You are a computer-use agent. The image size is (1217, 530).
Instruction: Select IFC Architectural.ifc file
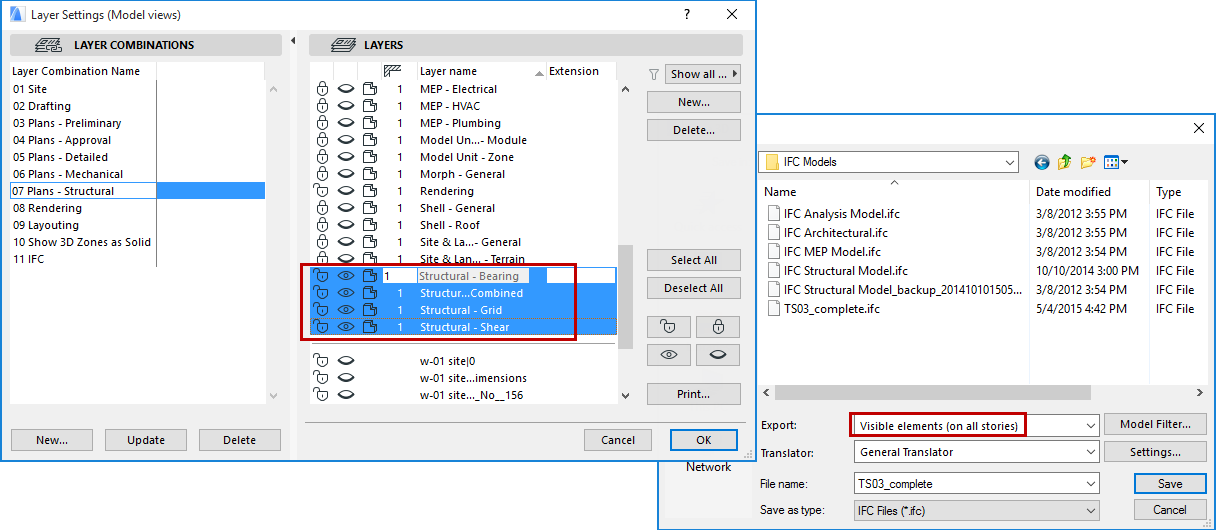tap(835, 232)
